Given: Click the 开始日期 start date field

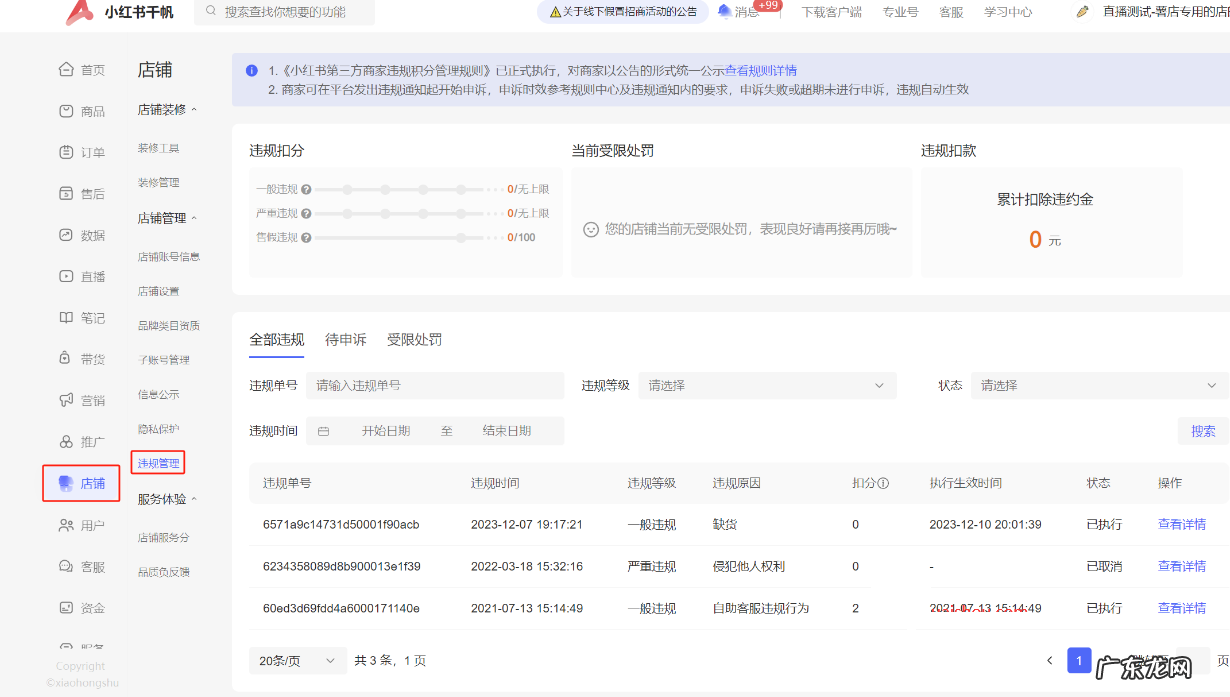Looking at the screenshot, I should pos(385,431).
